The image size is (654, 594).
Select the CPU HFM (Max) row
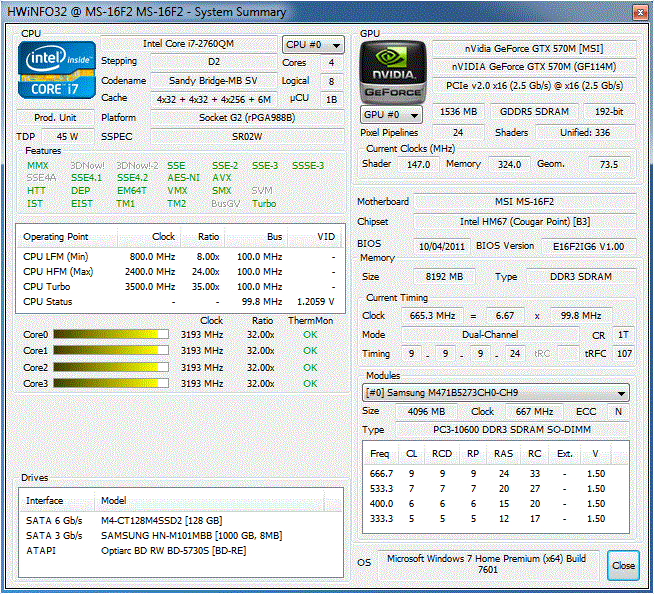pos(180,272)
